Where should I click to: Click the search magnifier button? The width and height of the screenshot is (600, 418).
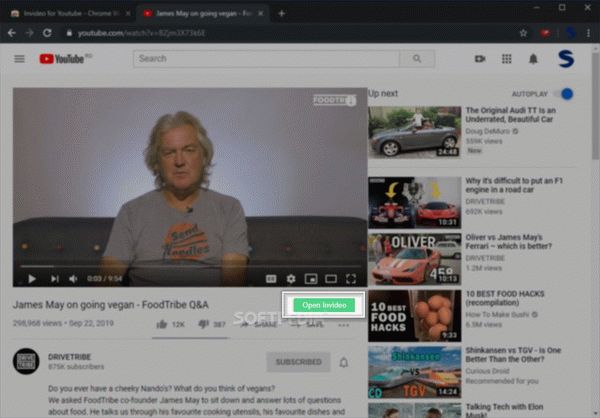417,59
